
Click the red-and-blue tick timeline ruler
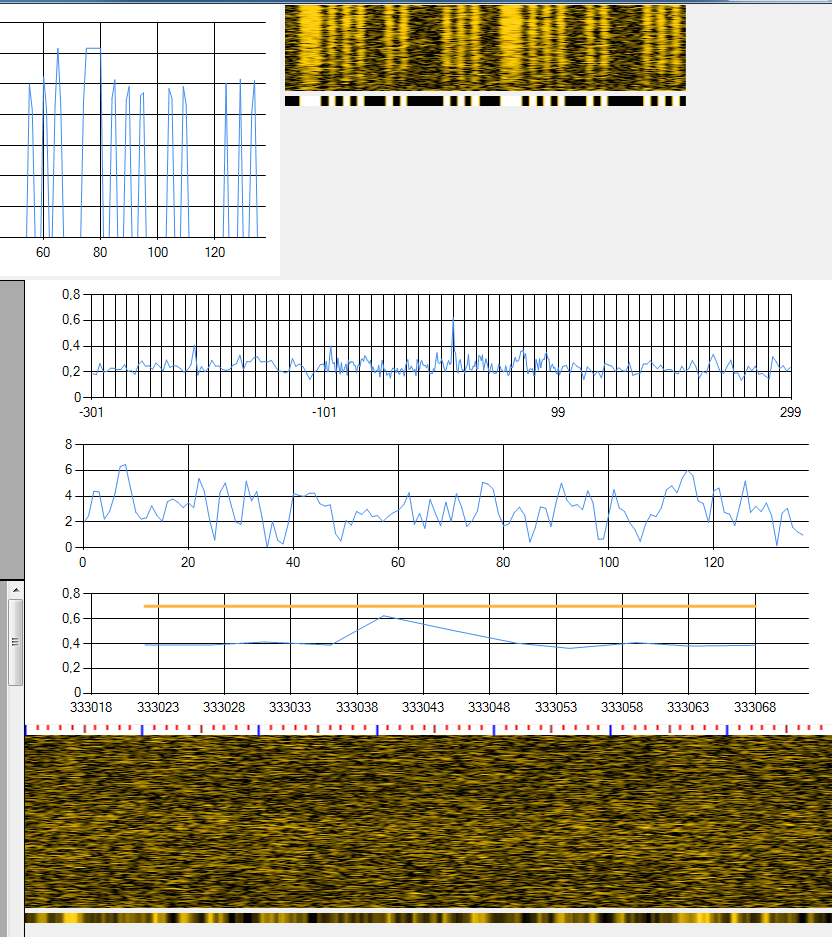(428, 729)
